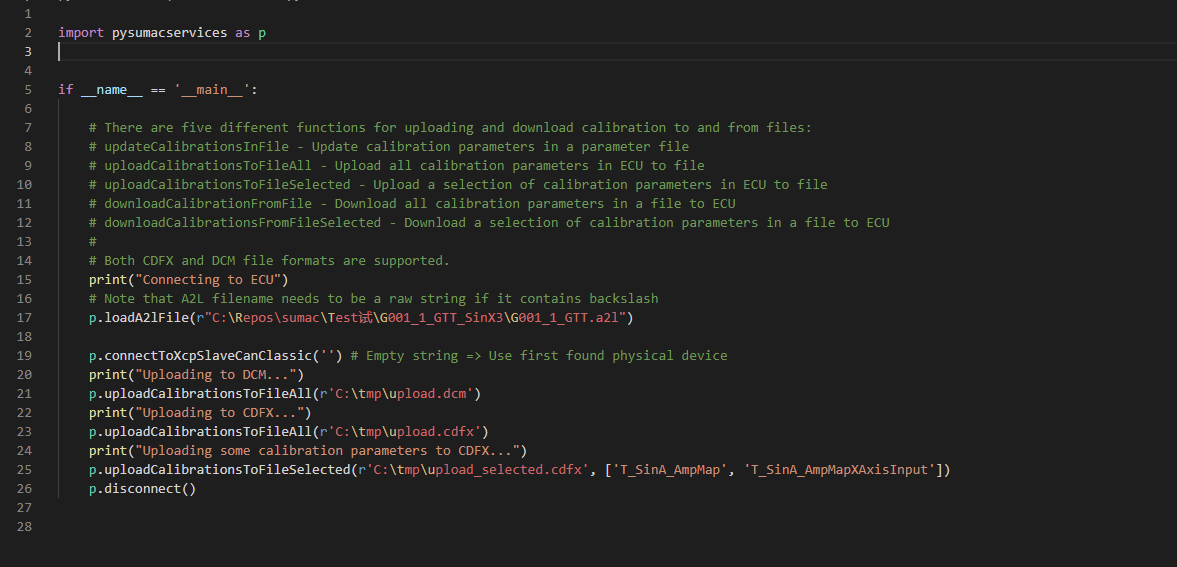
Task: Click the "Connecting to ECU" string
Action: [205, 279]
